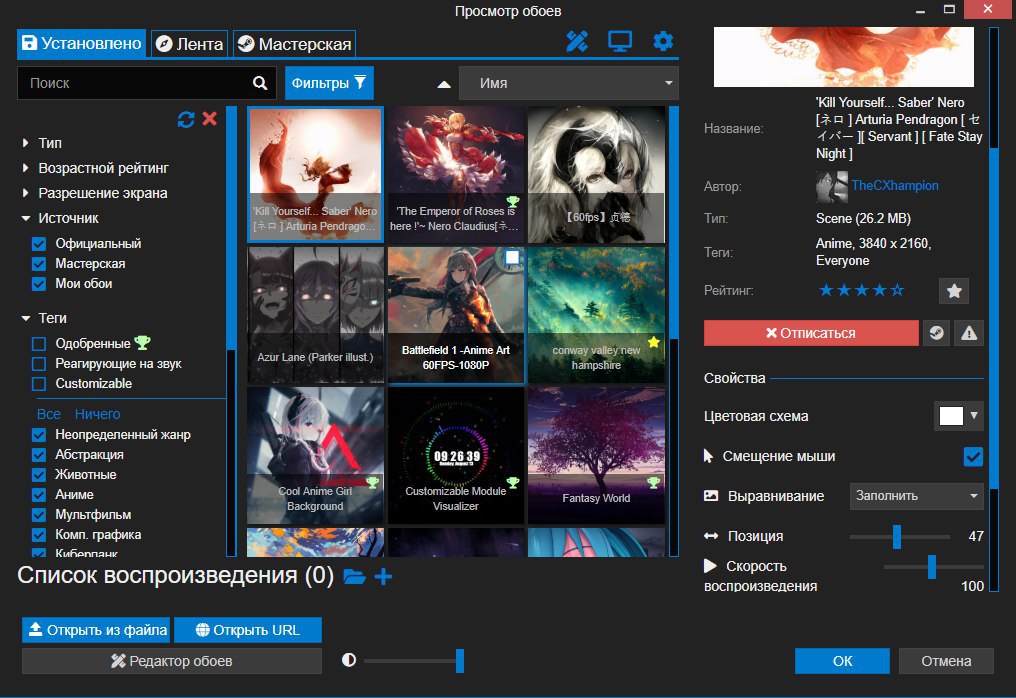Screen dimensions: 1016x698
Task: Click the brightness contrast icon
Action: point(349,660)
